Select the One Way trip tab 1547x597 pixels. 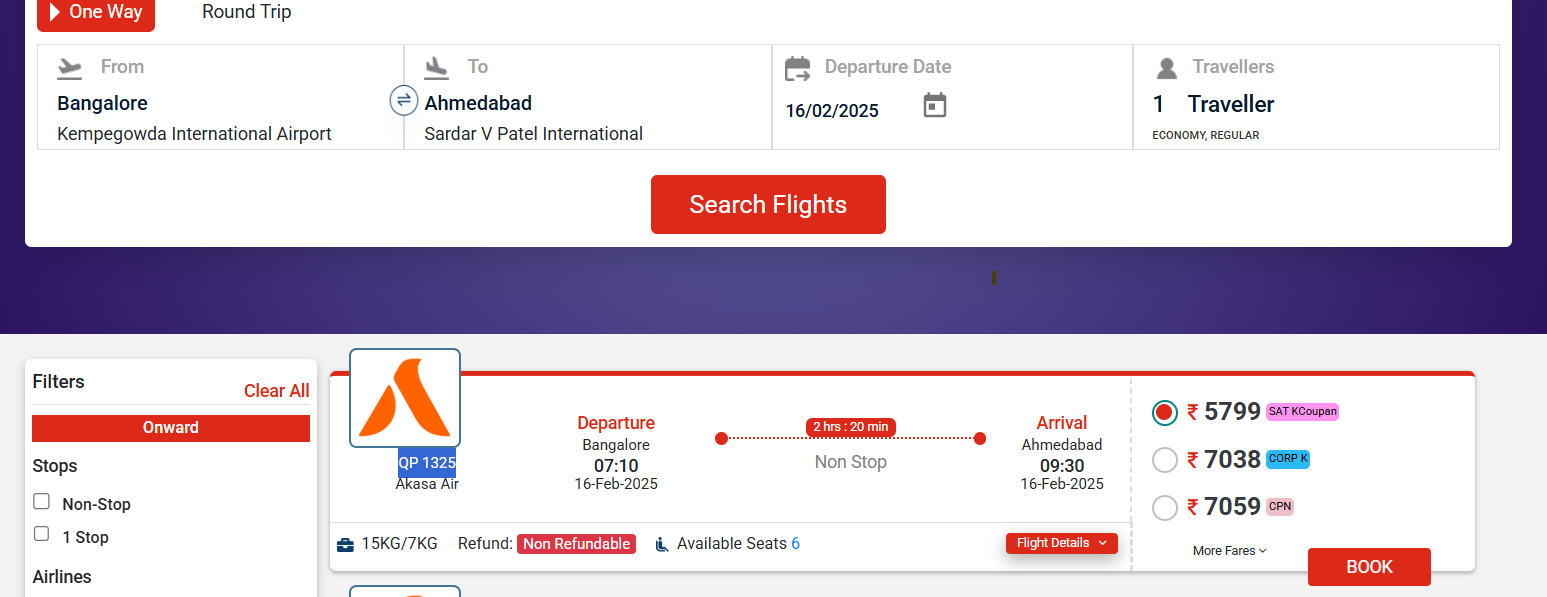96,14
